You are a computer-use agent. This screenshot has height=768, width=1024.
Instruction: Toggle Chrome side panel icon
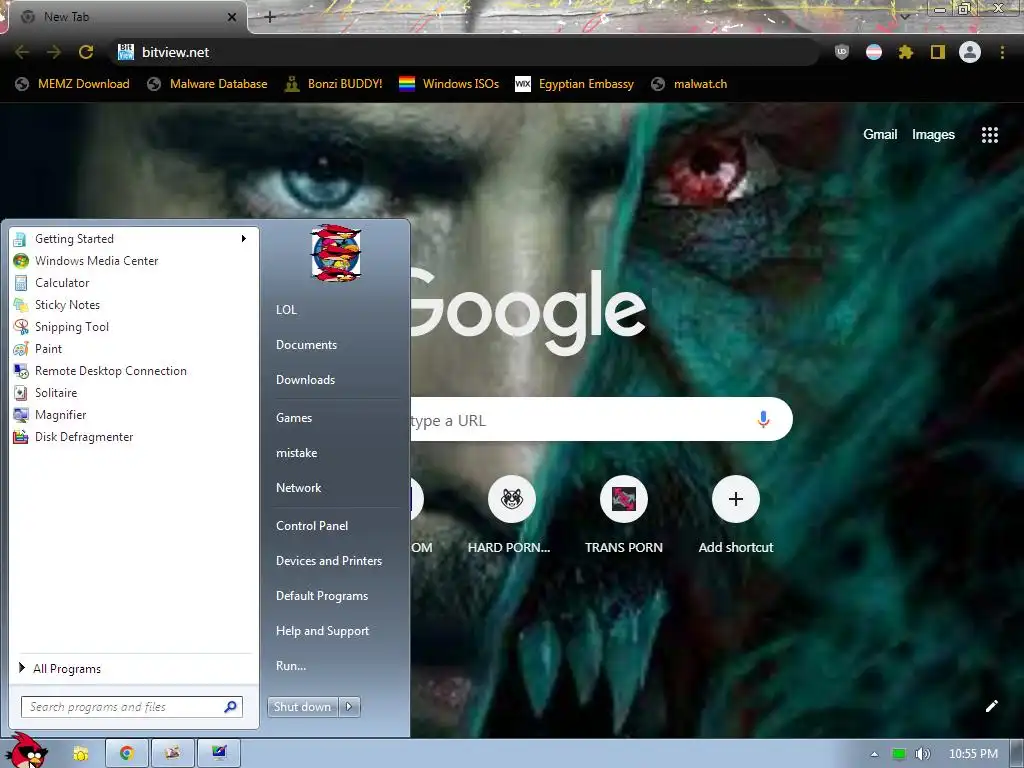[938, 52]
